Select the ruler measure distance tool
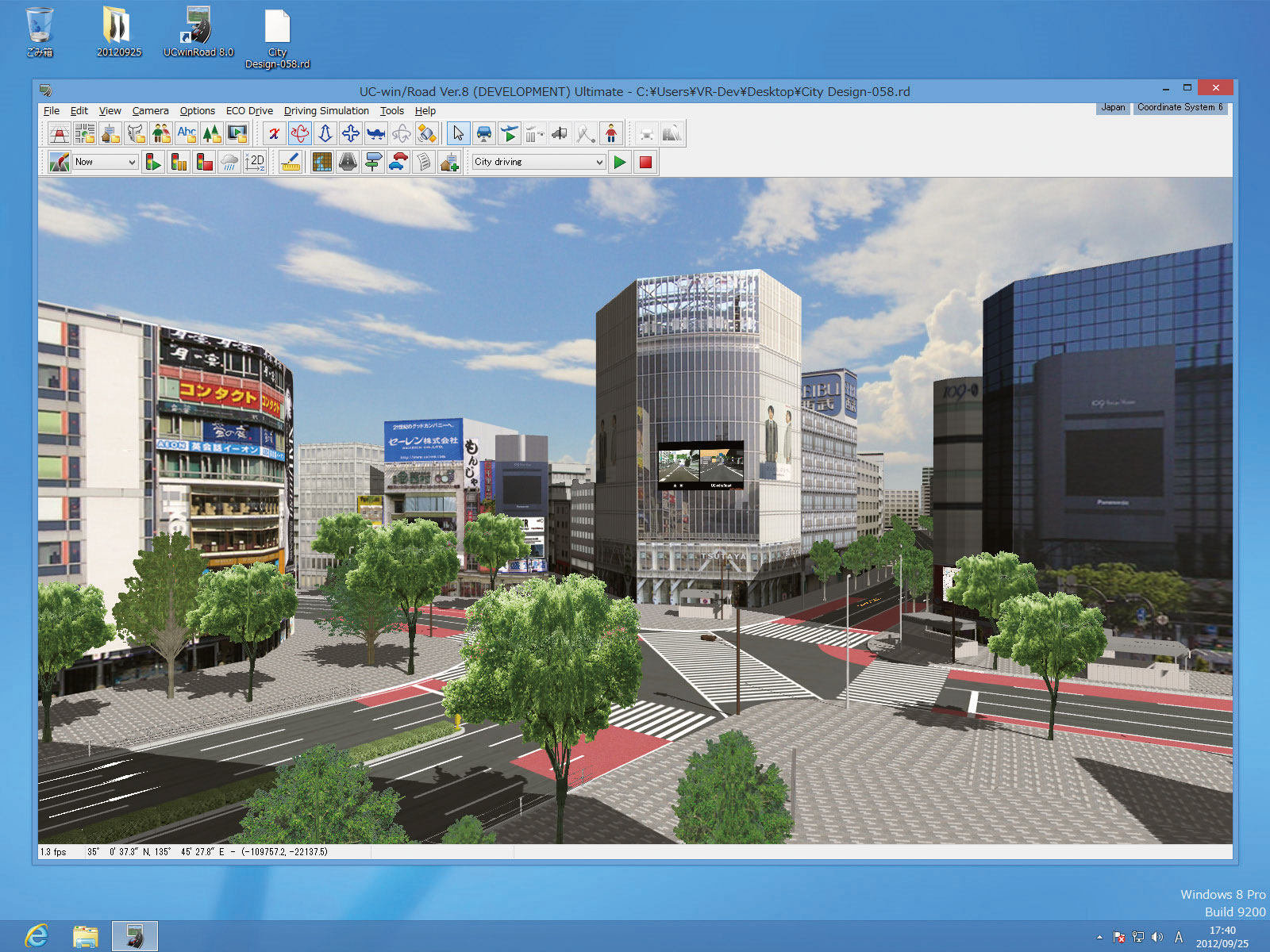1270x952 pixels. 291,162
